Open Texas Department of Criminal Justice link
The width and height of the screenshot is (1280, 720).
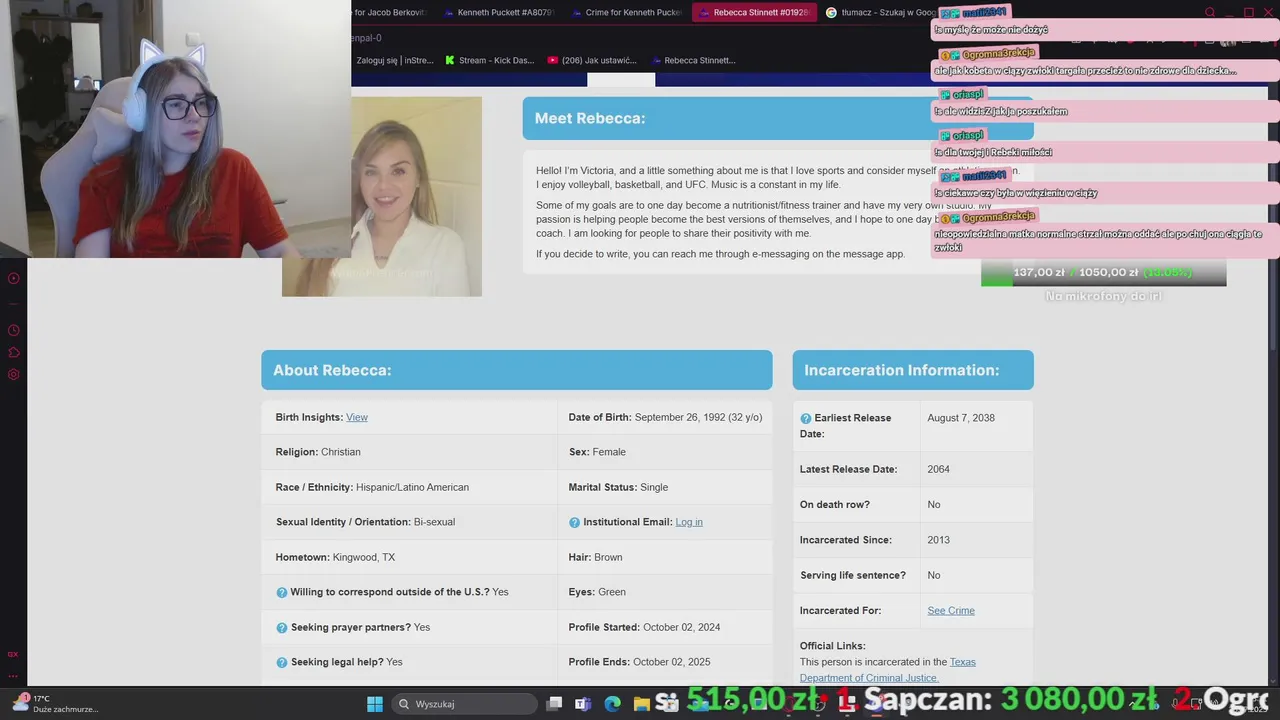click(x=888, y=670)
